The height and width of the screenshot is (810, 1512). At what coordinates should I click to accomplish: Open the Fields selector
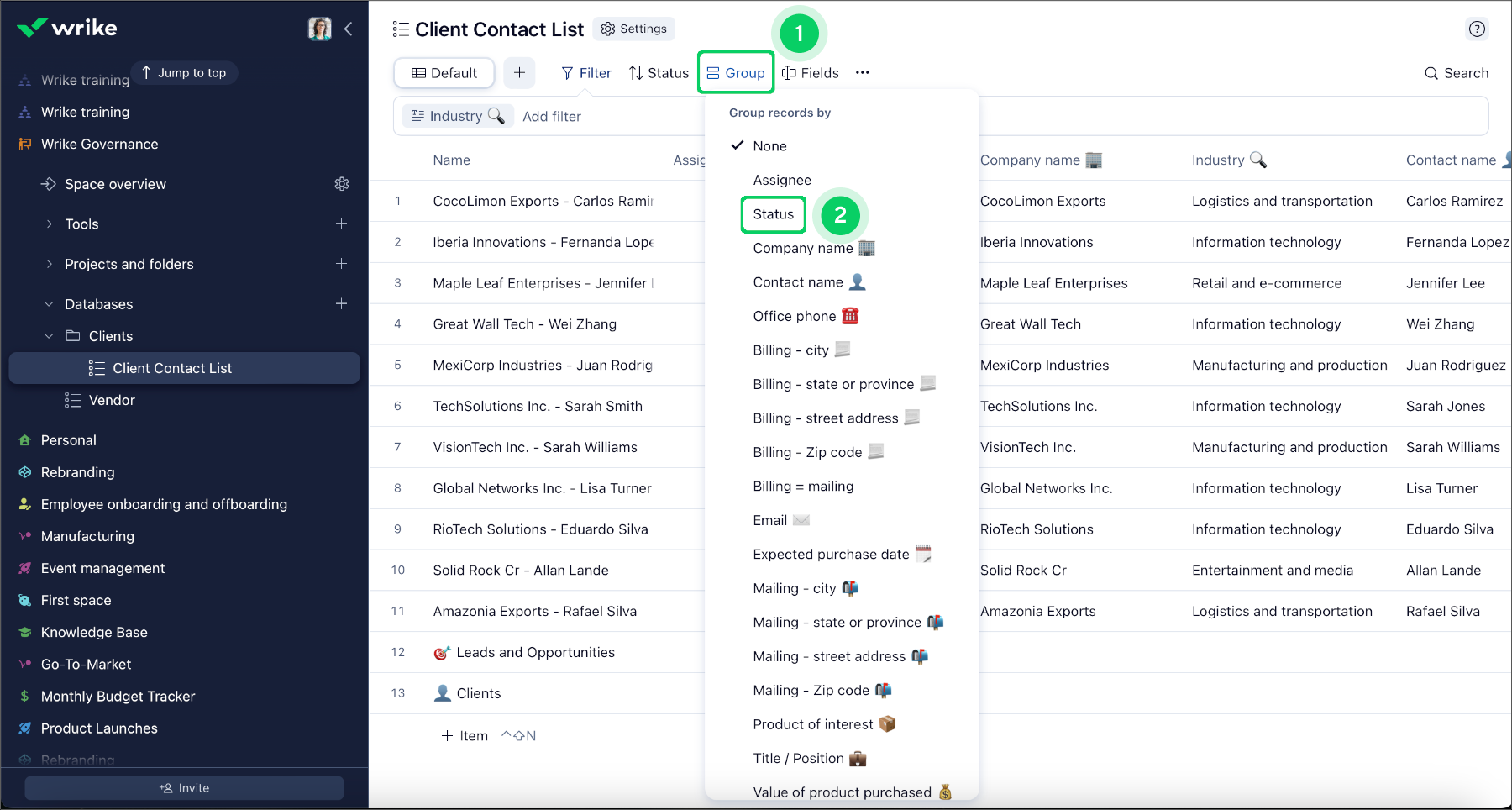pyautogui.click(x=811, y=73)
